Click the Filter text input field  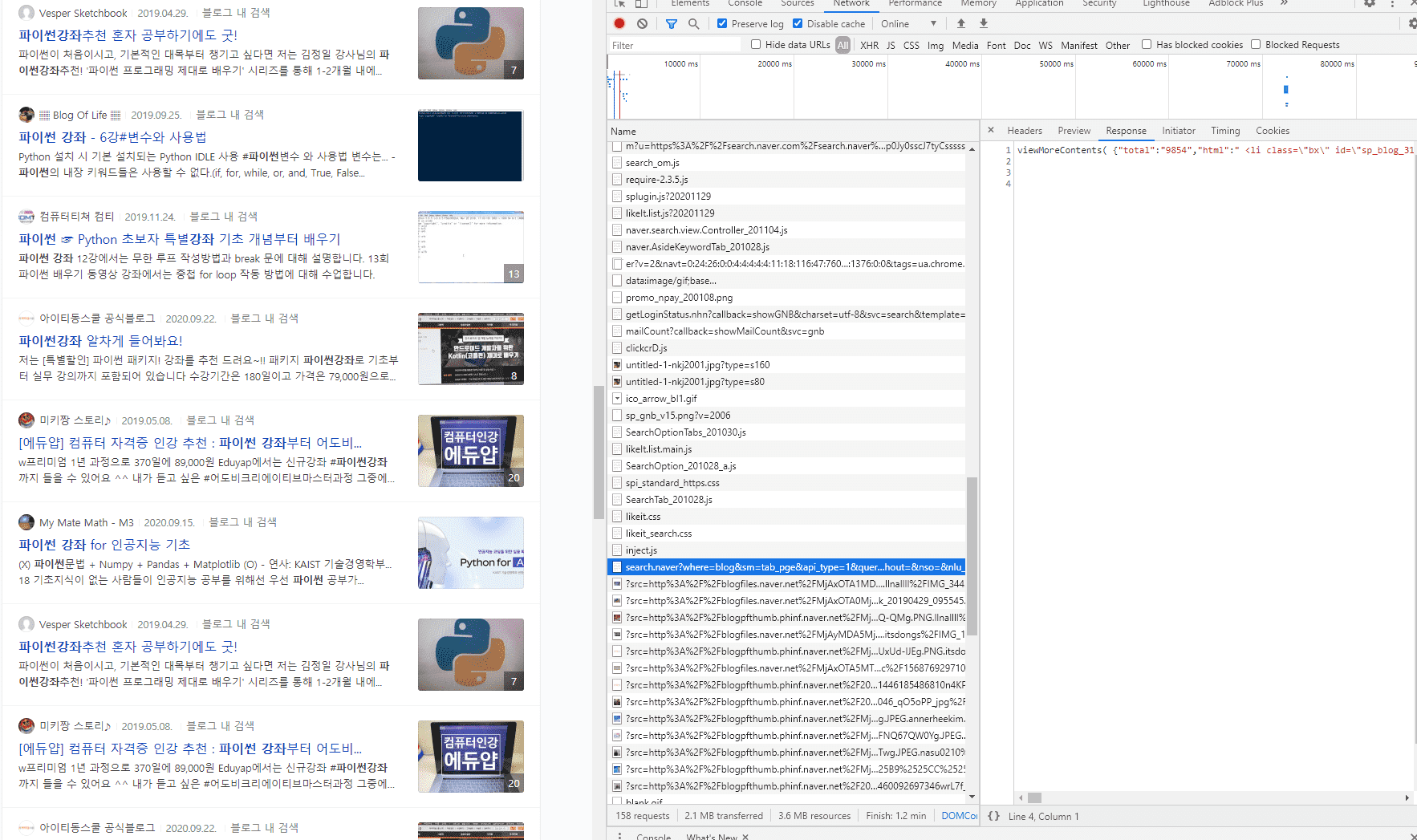[674, 46]
